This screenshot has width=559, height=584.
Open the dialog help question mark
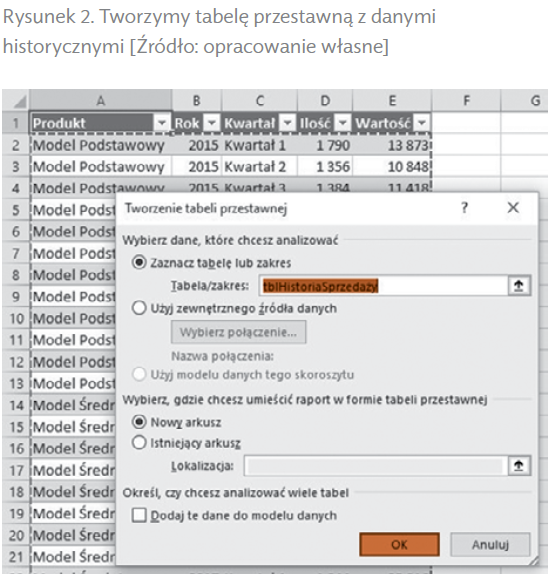coord(464,207)
